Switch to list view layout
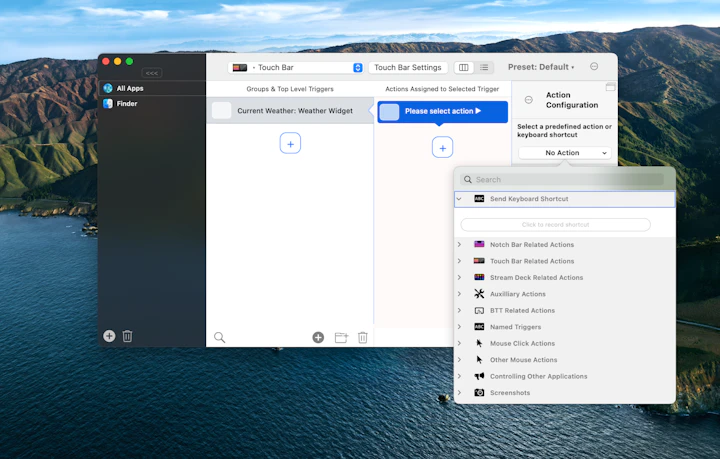The image size is (720, 459). tap(484, 67)
